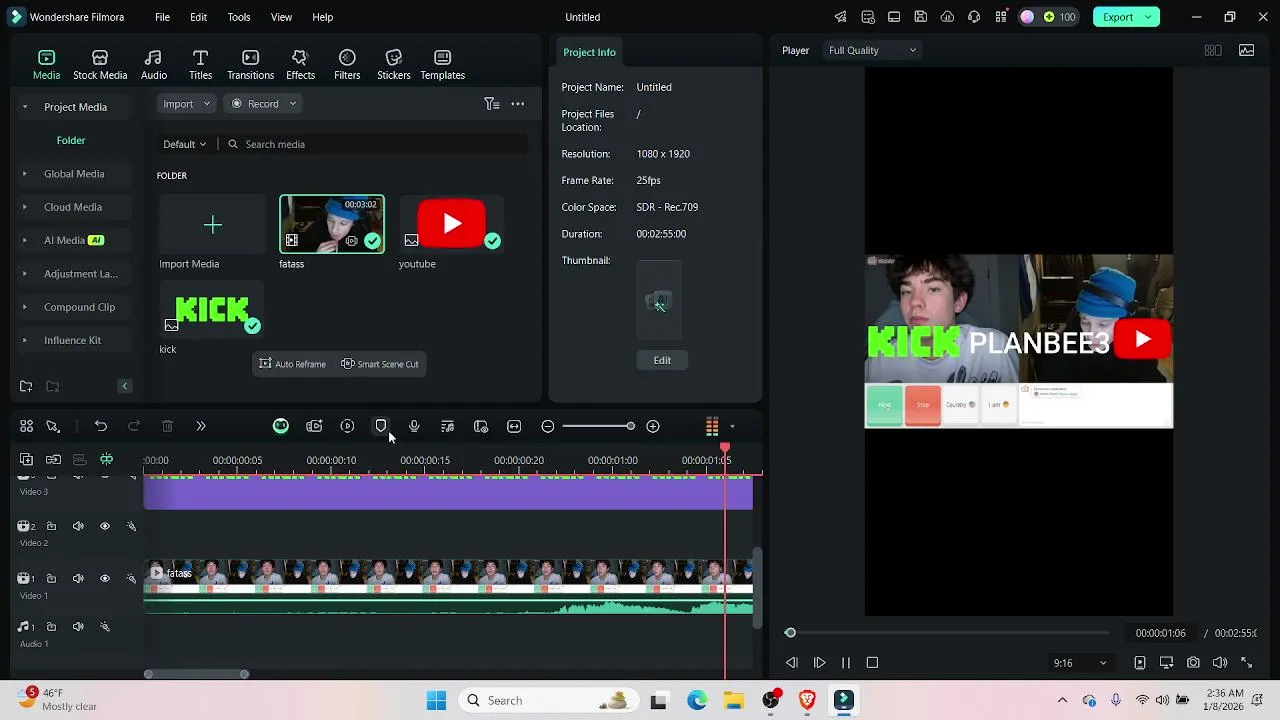This screenshot has width=1280, height=720.
Task: Expand the Global Media tree item
Action: [24, 174]
